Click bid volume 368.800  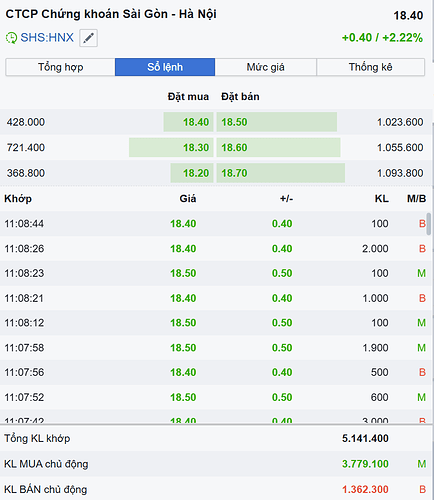coord(26,173)
